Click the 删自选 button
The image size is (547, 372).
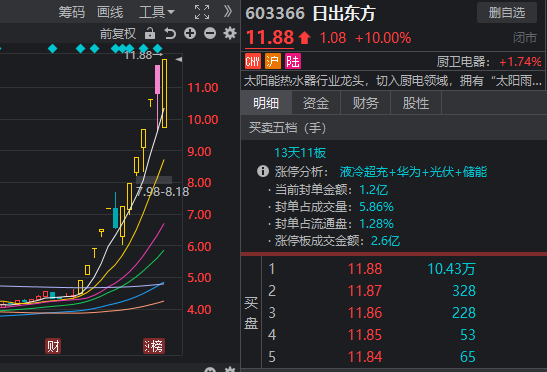pyautogui.click(x=507, y=13)
